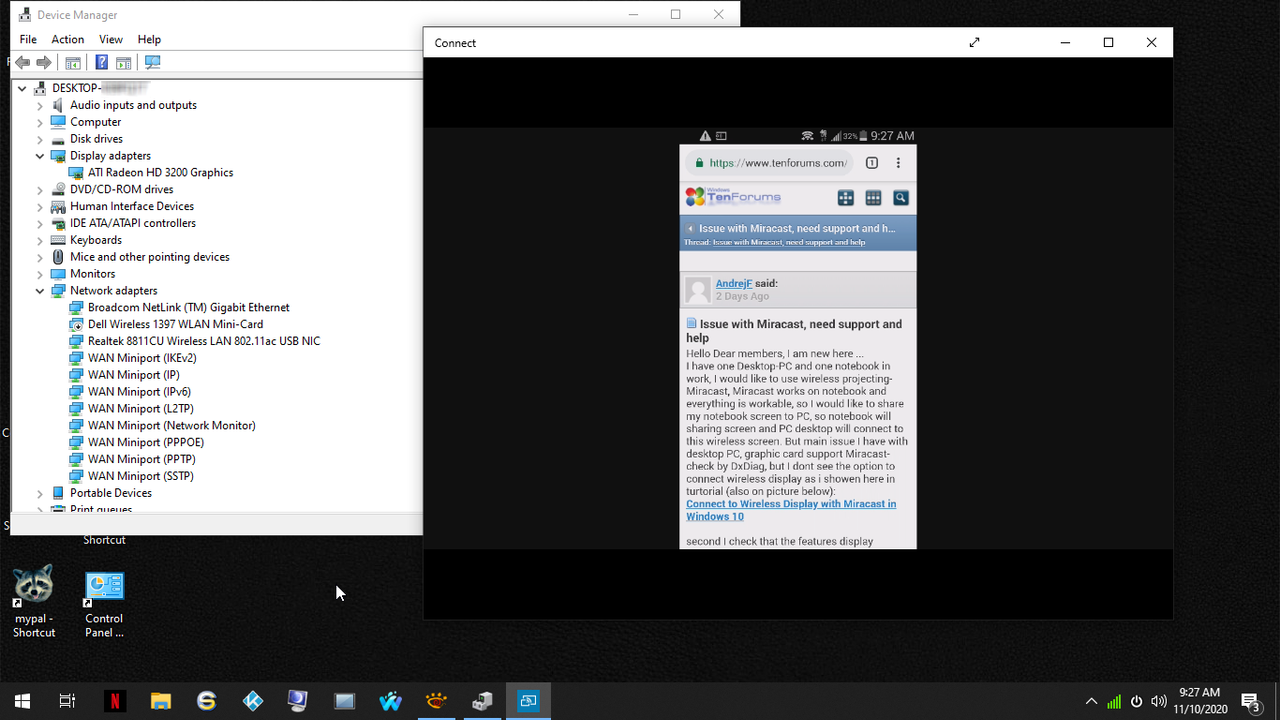Viewport: 1280px width, 720px height.
Task: Open the Action menu in Device Manager
Action: tap(68, 39)
